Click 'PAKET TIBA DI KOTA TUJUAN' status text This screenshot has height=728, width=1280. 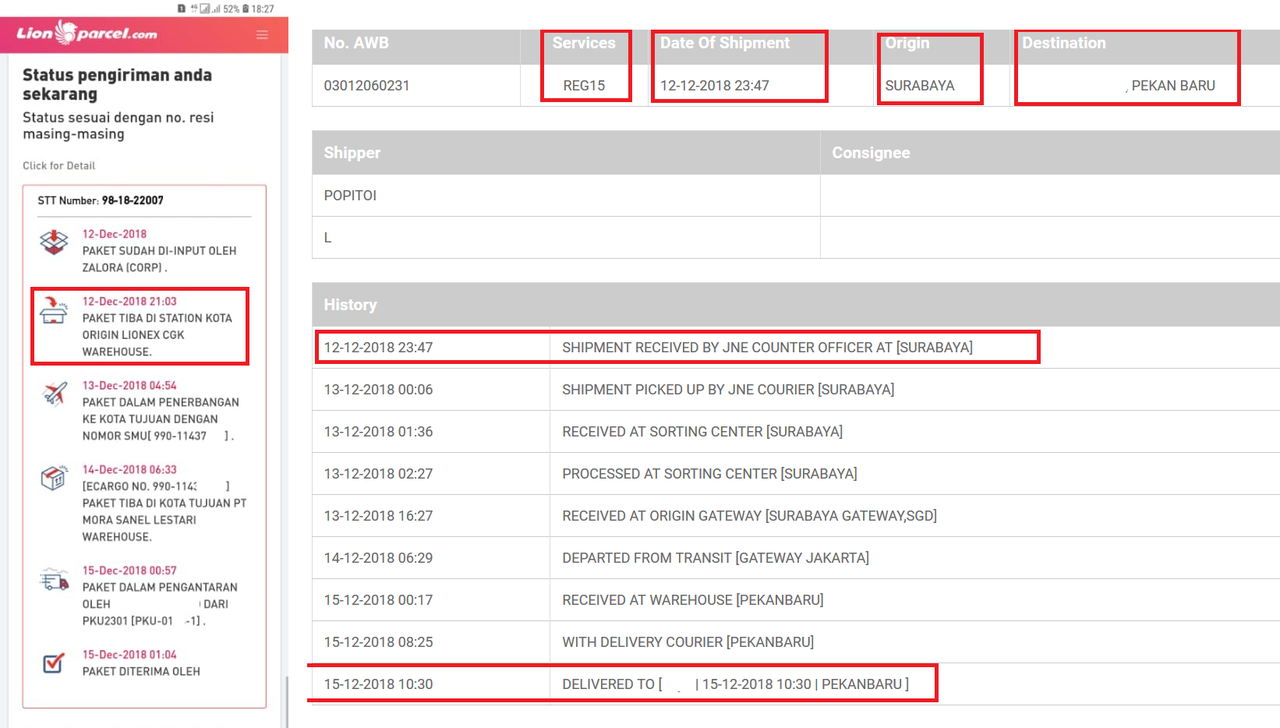164,511
